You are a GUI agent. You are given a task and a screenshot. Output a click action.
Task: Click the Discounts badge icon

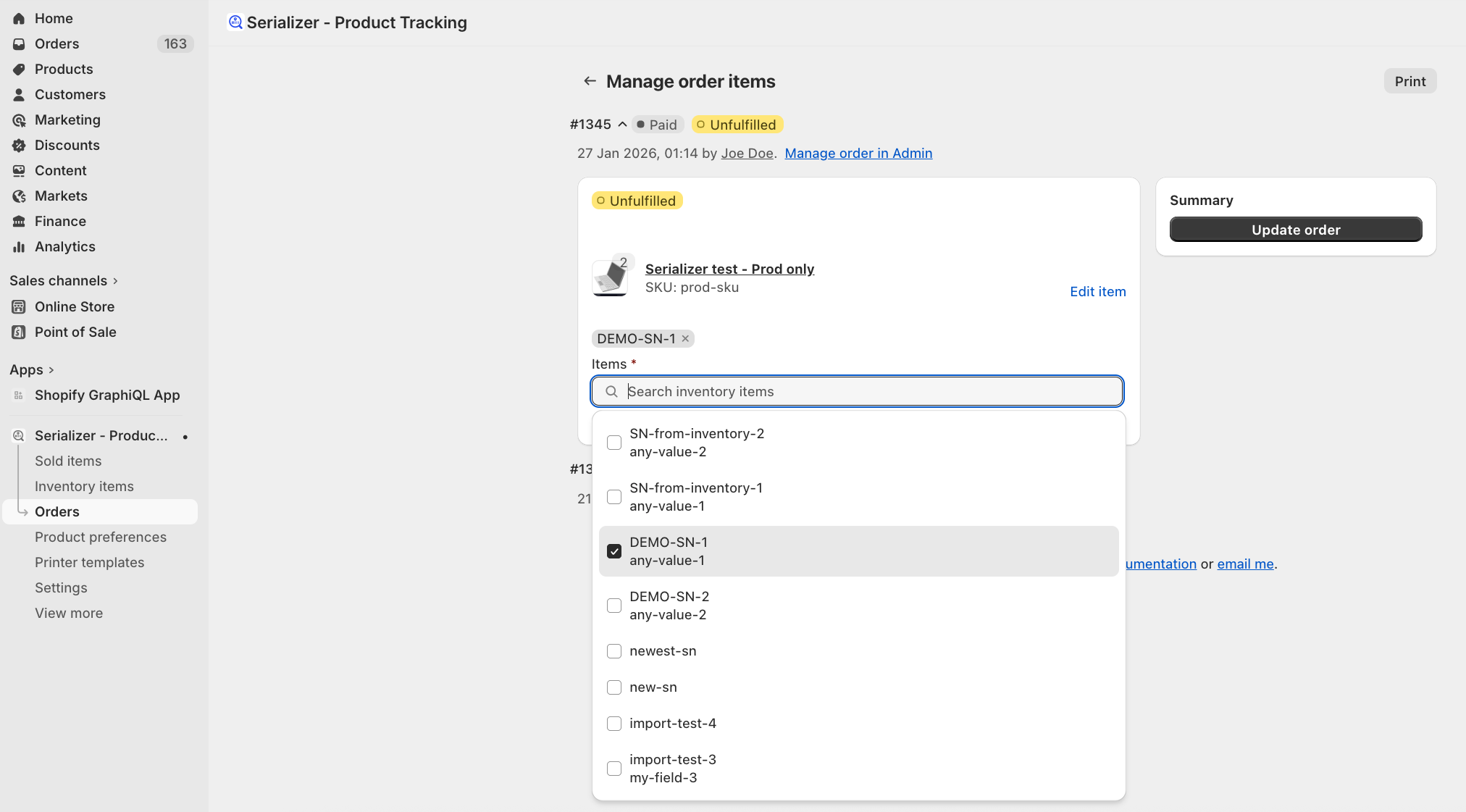19,146
